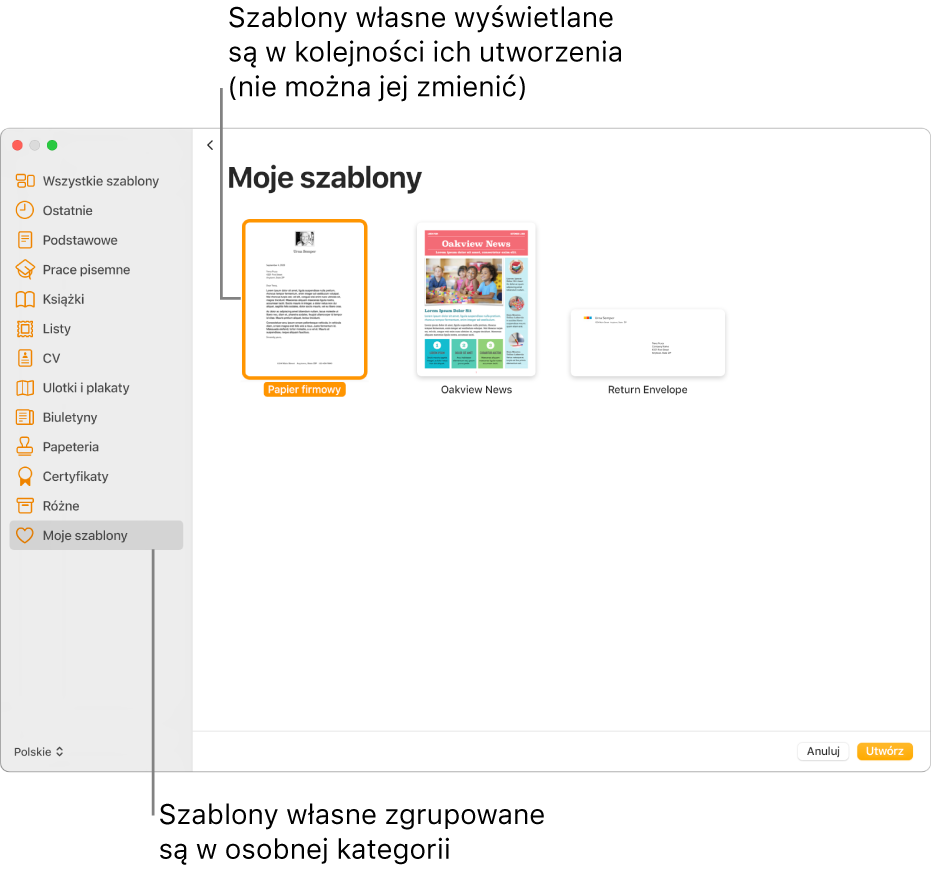The image size is (931, 870).
Task: Click the Ostatnie clock icon
Action: [x=25, y=210]
